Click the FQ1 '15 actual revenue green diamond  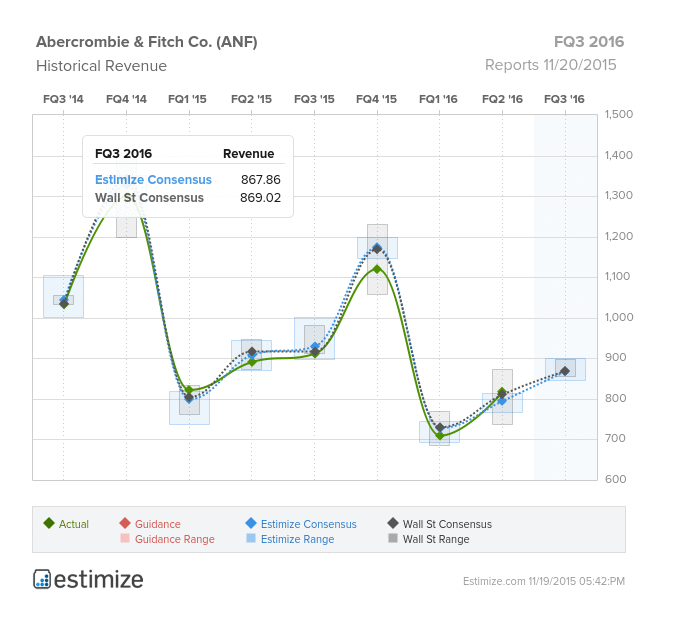pyautogui.click(x=189, y=391)
